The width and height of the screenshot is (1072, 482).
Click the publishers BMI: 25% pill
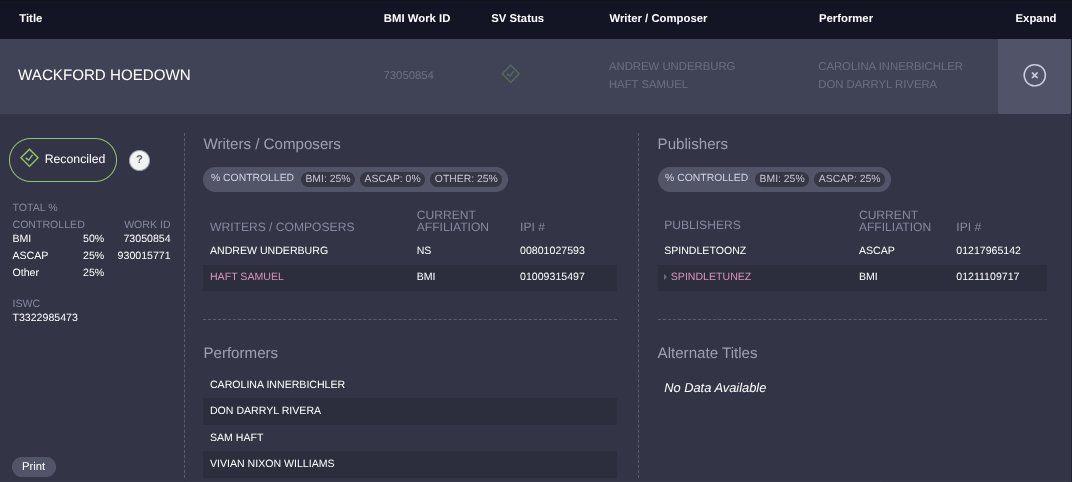tap(782, 179)
